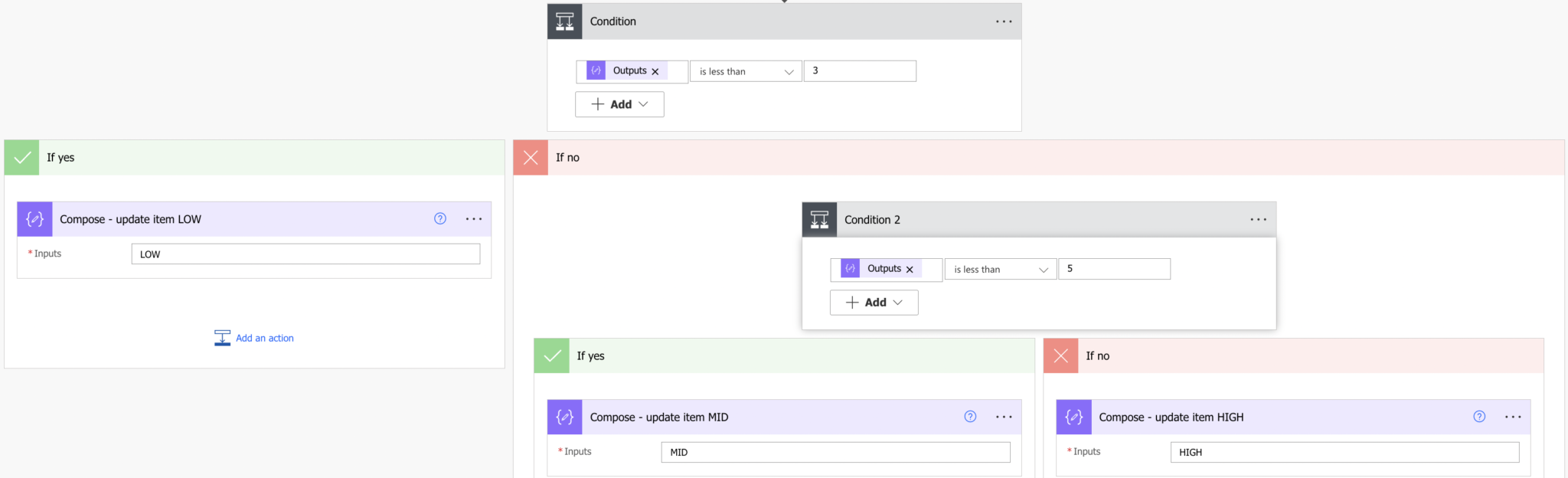
Task: Click the Condition title text
Action: tap(612, 21)
